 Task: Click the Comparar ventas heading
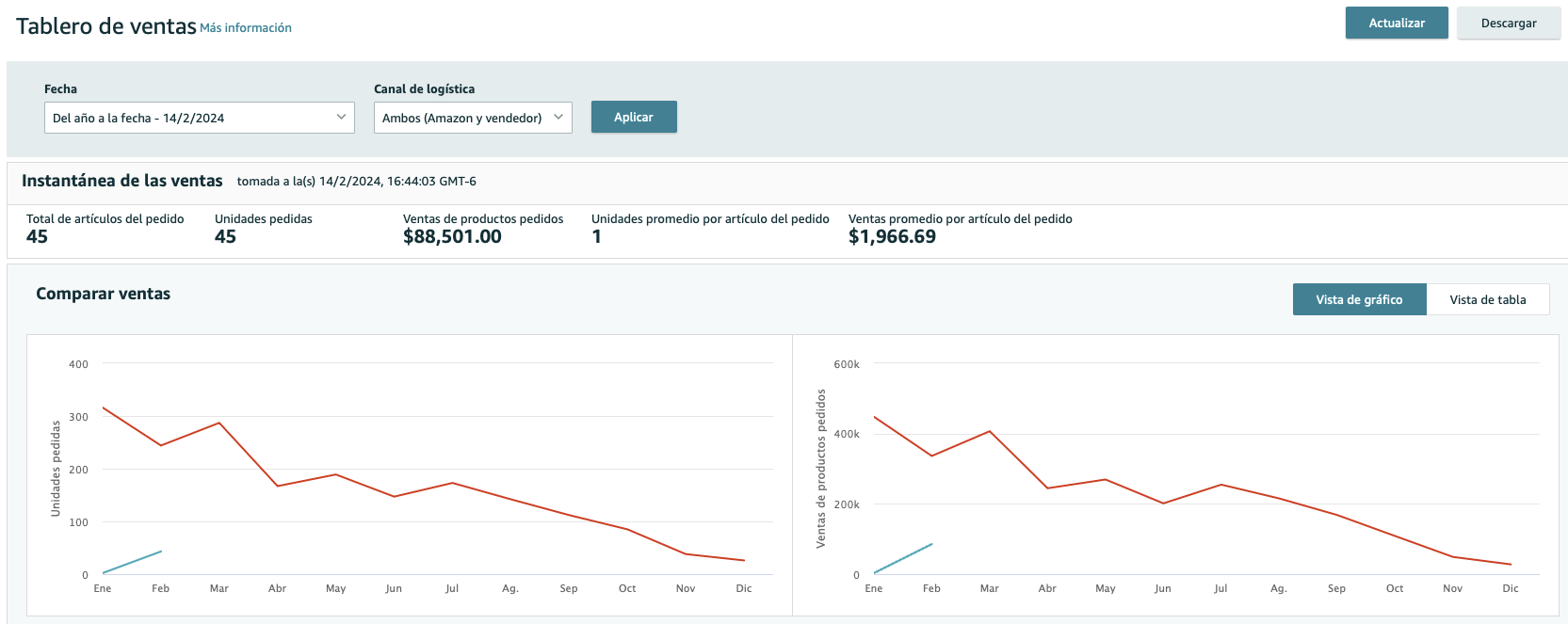tap(104, 294)
